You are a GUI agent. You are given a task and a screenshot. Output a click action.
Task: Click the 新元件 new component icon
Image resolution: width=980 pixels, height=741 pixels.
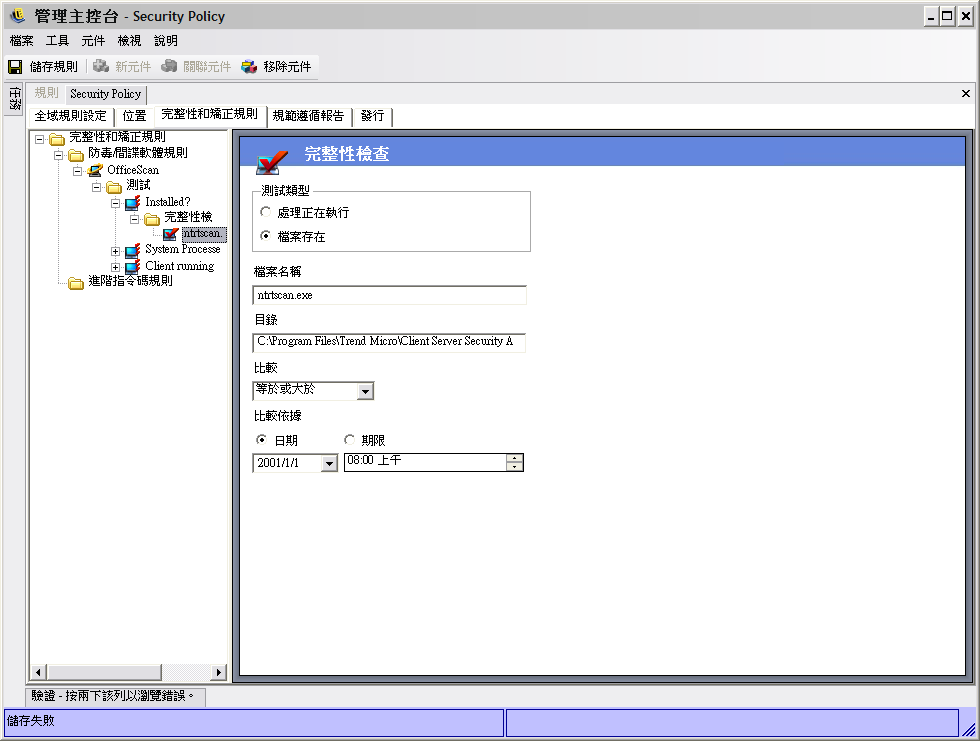click(101, 66)
